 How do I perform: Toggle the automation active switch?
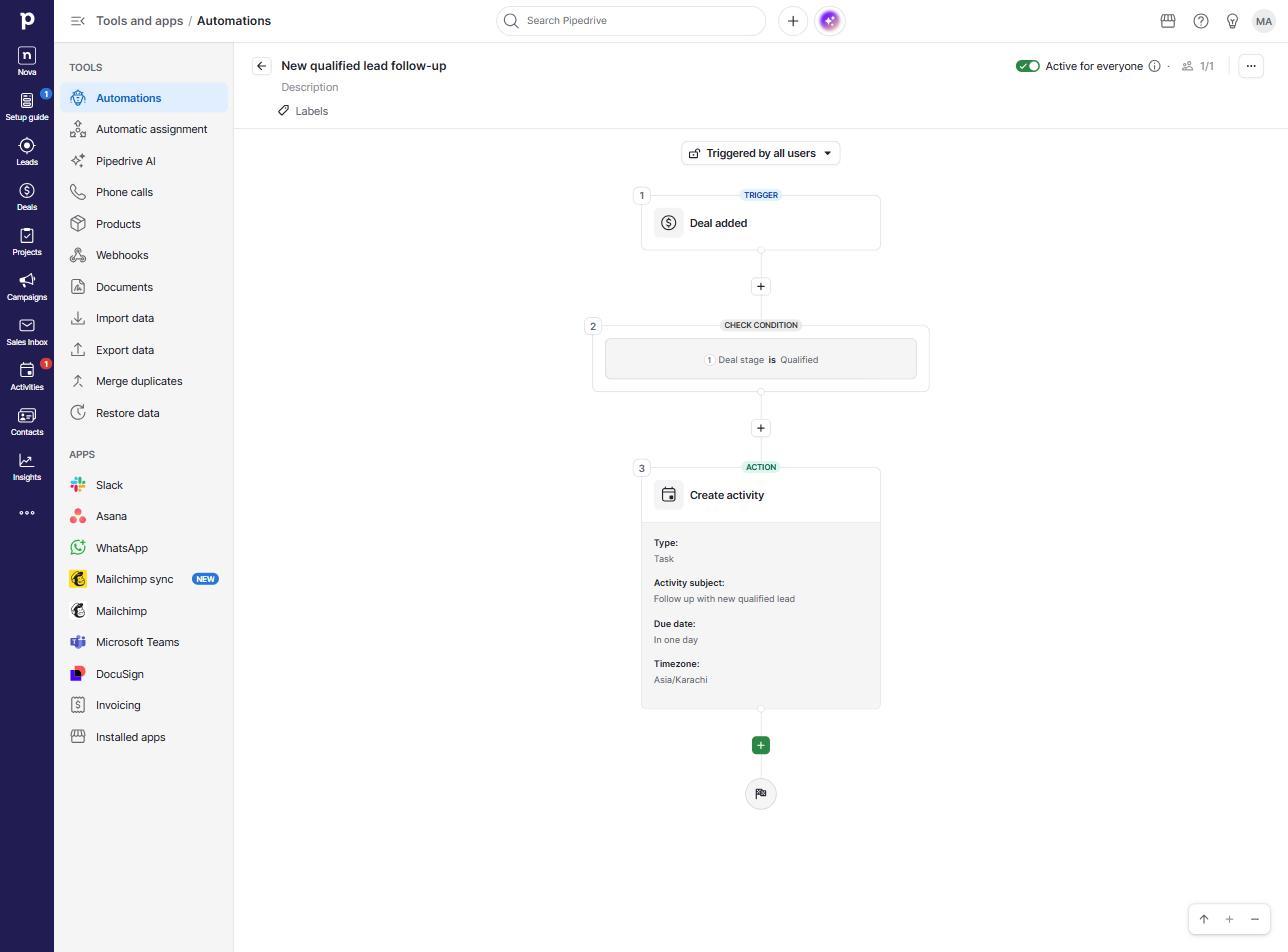[1028, 66]
